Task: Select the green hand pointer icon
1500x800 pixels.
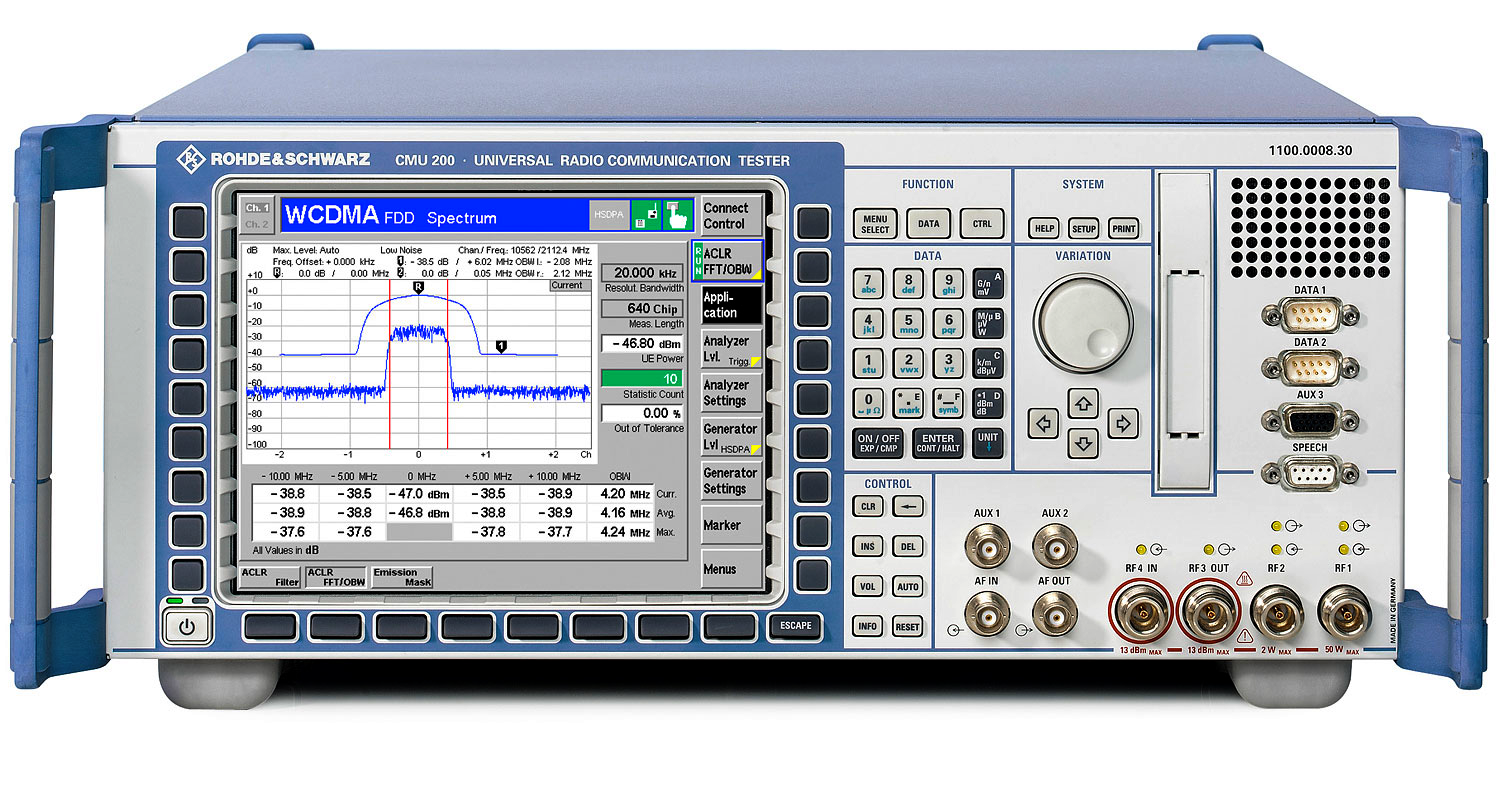Action: 678,215
